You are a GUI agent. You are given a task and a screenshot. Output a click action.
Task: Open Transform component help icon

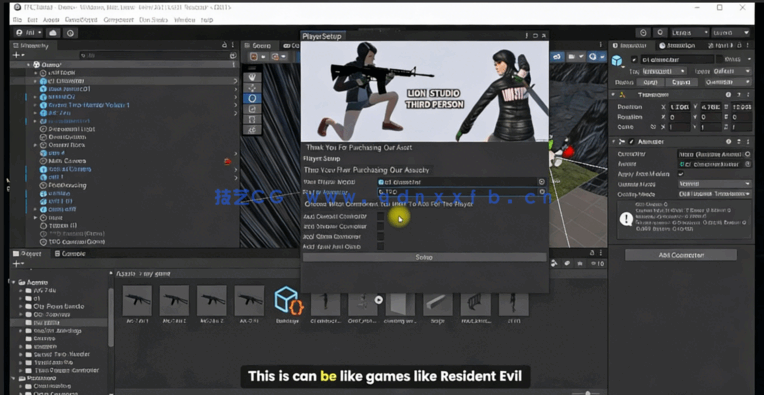[728, 94]
